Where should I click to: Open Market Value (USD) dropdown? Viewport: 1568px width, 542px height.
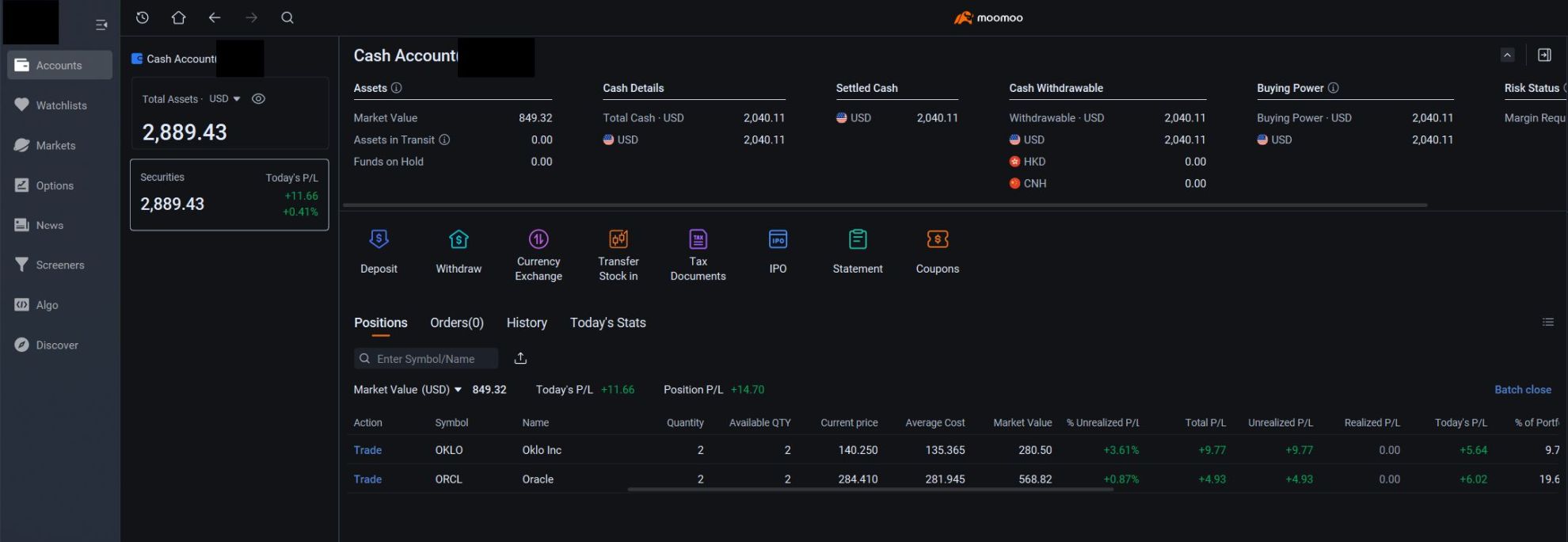(x=408, y=390)
